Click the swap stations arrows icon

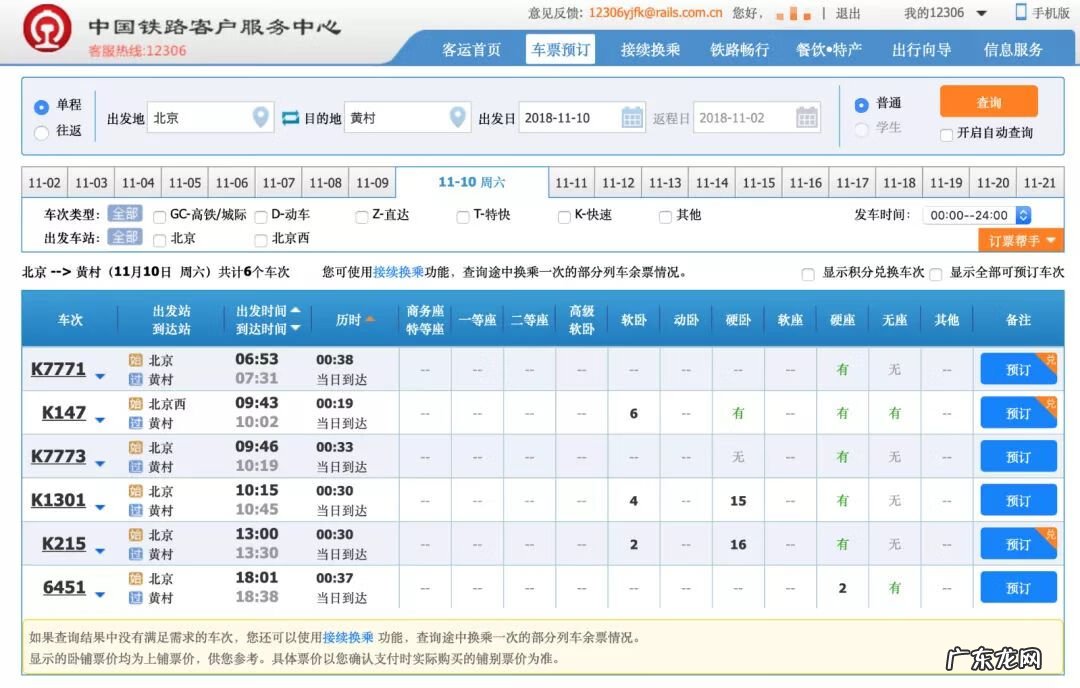coord(290,117)
